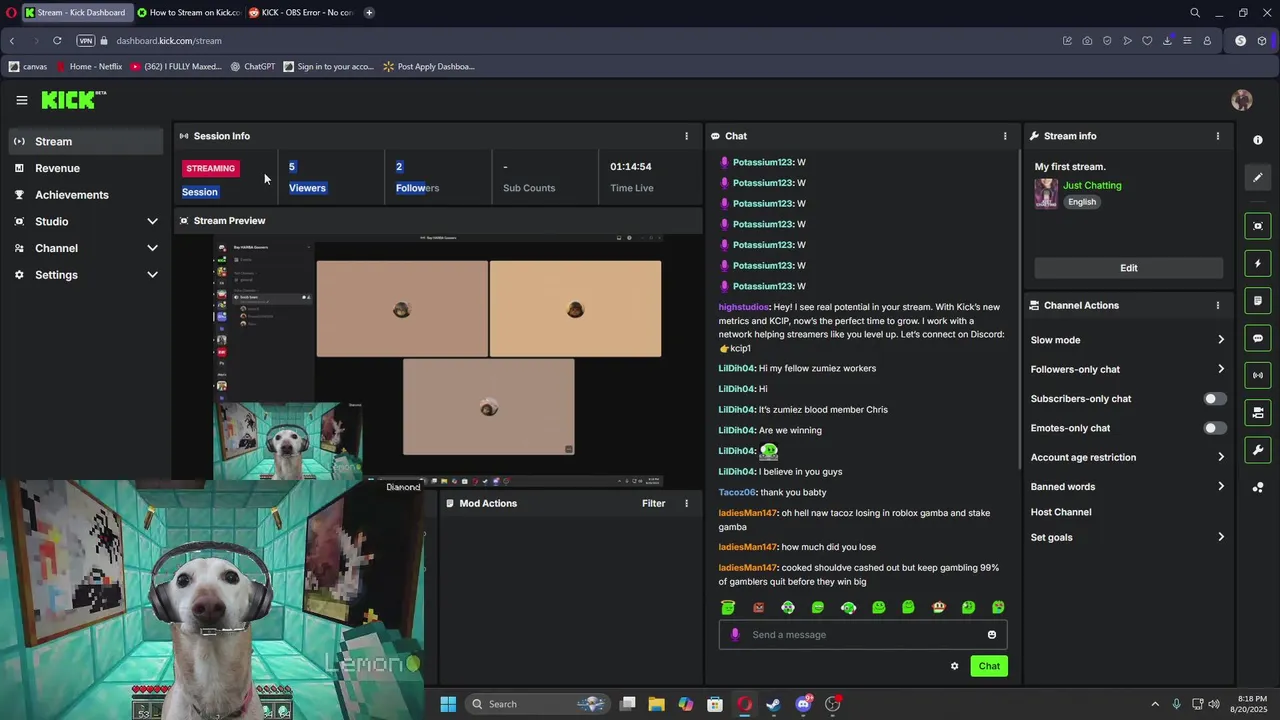Expand the Settings sidebar section
Image resolution: width=1280 pixels, height=720 pixels.
[152, 275]
